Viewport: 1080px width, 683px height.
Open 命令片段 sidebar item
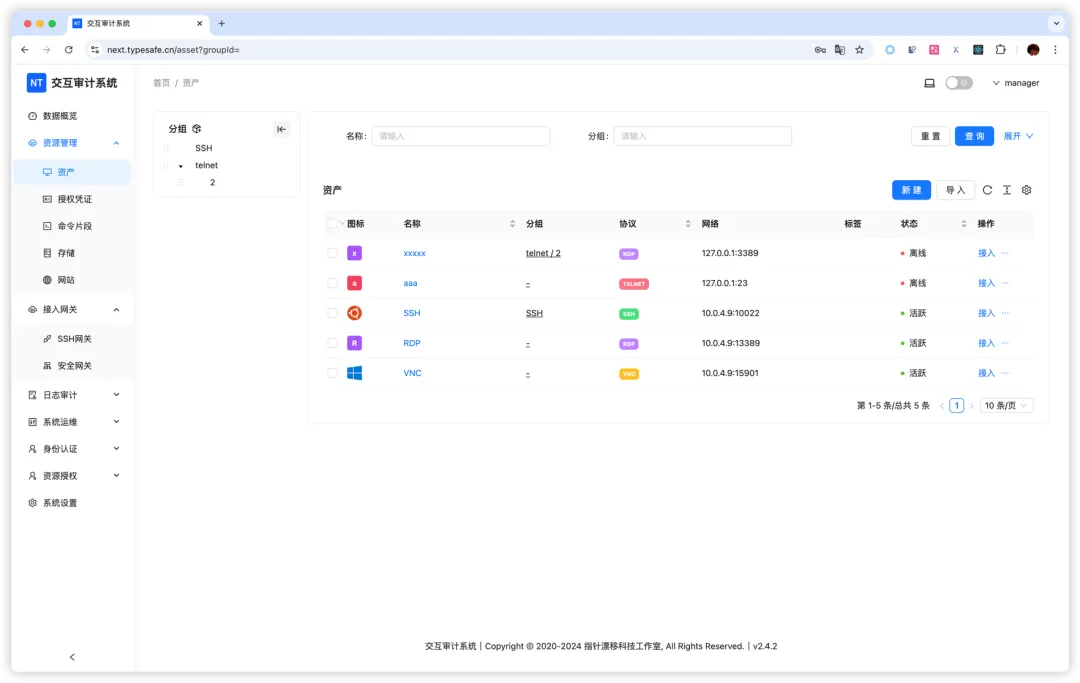74,226
